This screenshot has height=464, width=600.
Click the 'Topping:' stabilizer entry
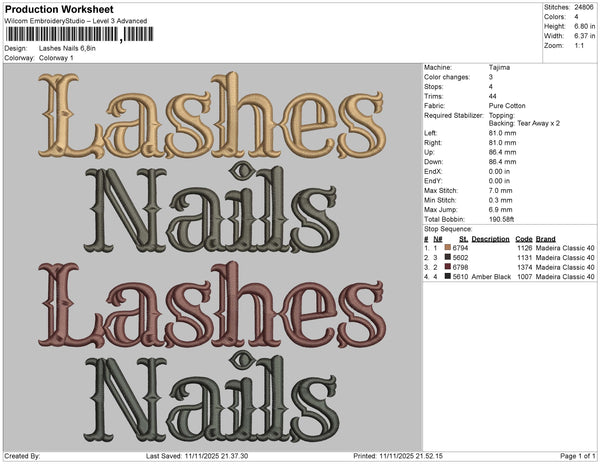point(502,115)
